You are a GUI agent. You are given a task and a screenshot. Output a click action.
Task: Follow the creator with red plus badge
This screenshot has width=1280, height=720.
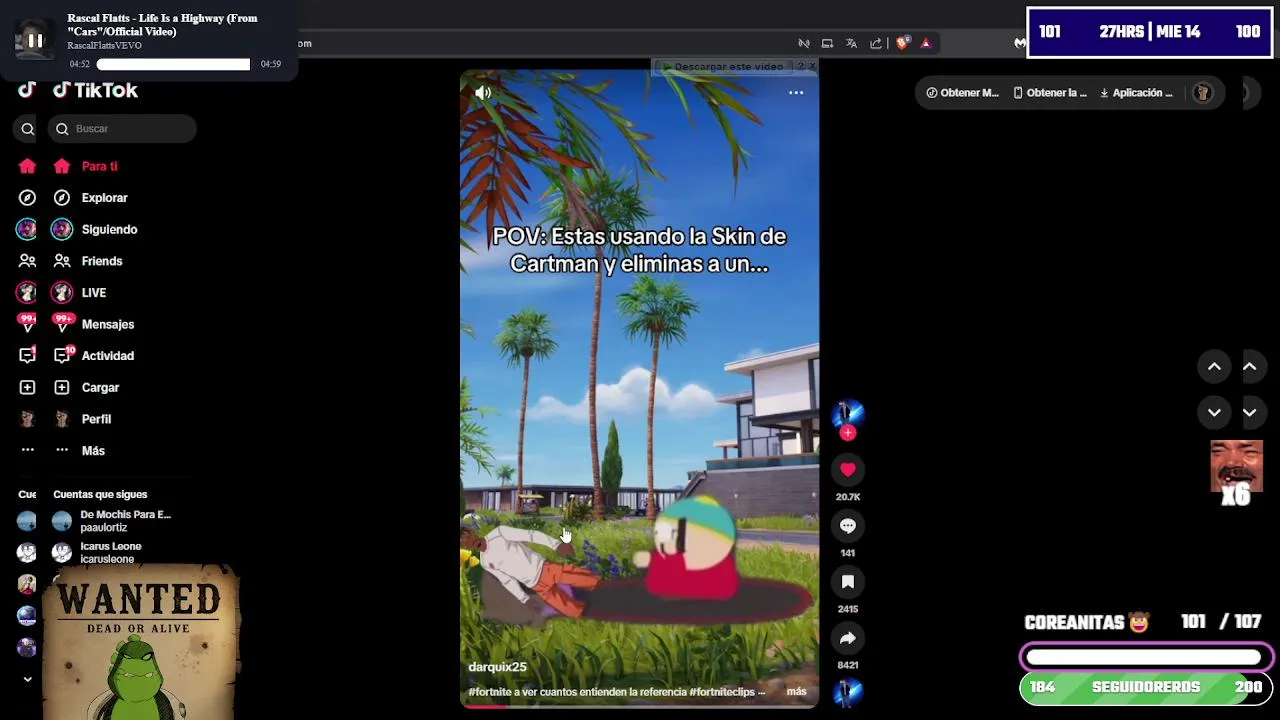(848, 433)
